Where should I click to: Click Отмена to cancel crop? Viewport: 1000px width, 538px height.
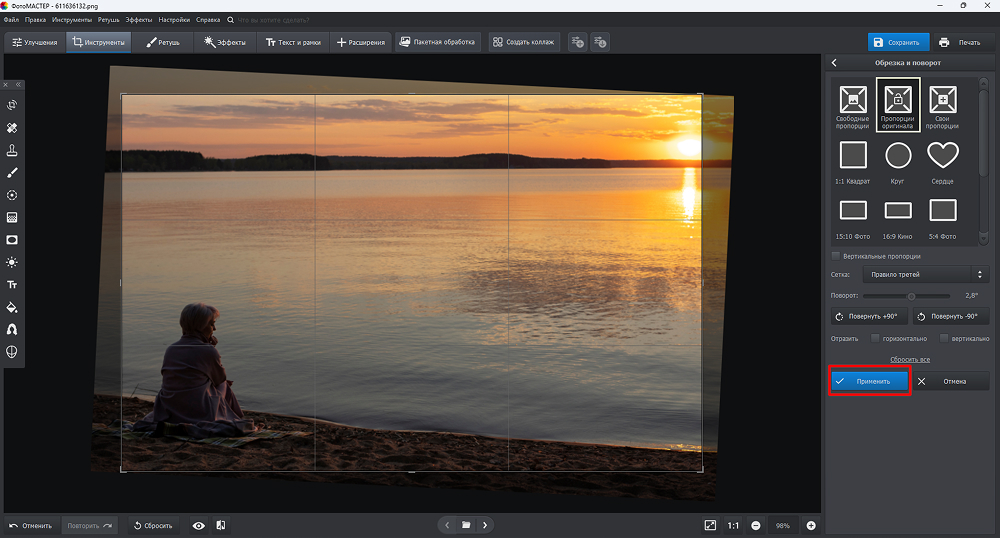pos(950,381)
